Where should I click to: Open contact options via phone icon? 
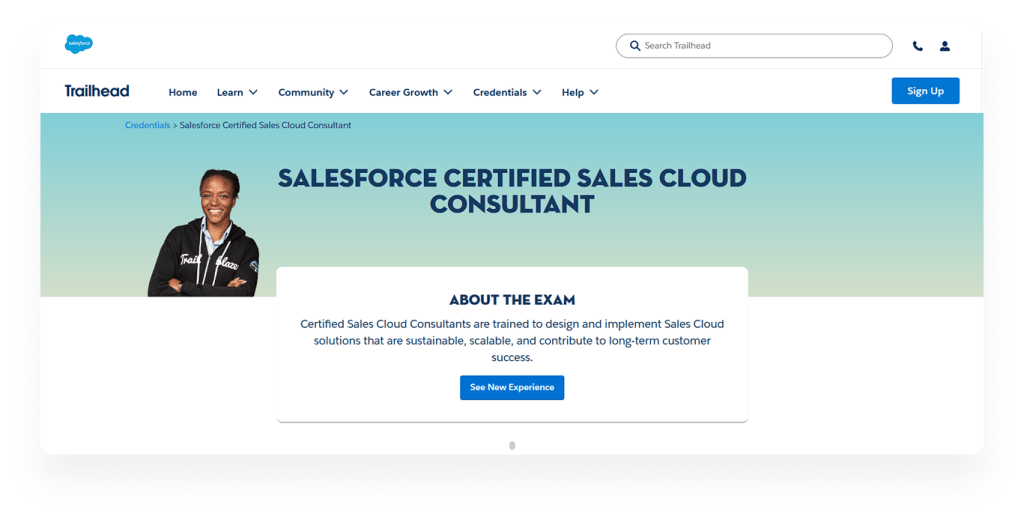[x=918, y=46]
